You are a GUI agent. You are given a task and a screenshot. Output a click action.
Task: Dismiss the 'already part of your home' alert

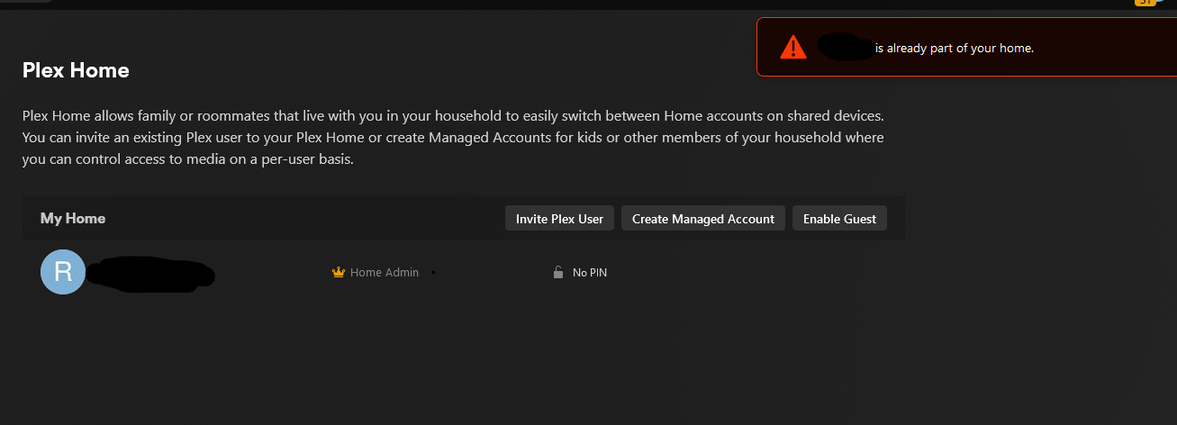click(x=967, y=47)
